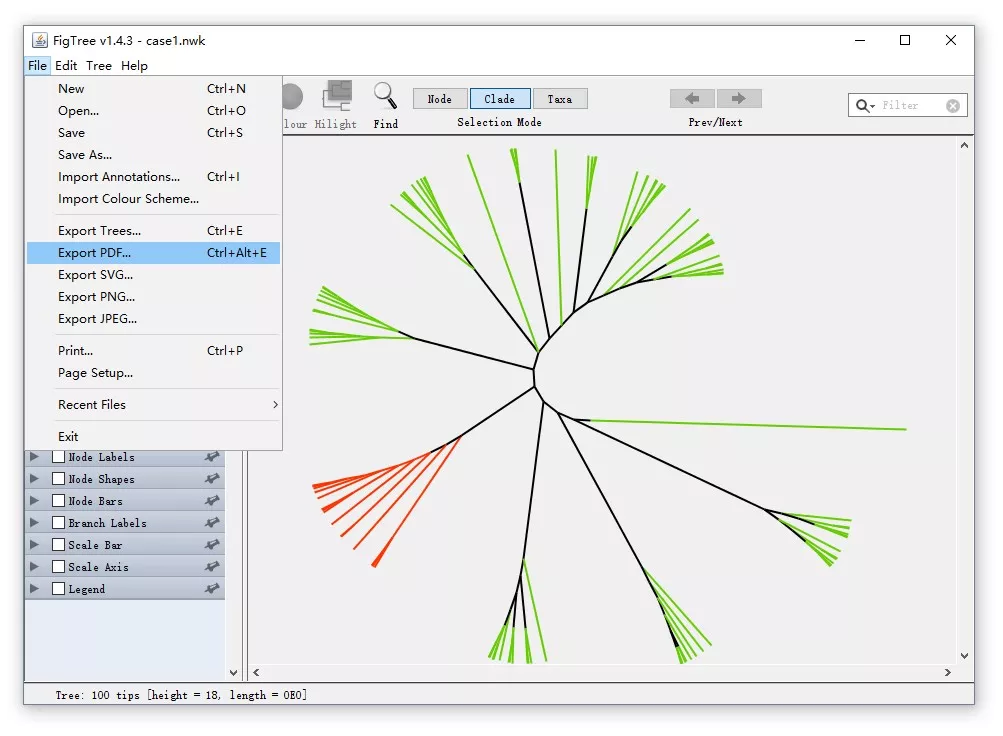1003x736 pixels.
Task: Open the Recent Files submenu
Action: coord(154,405)
